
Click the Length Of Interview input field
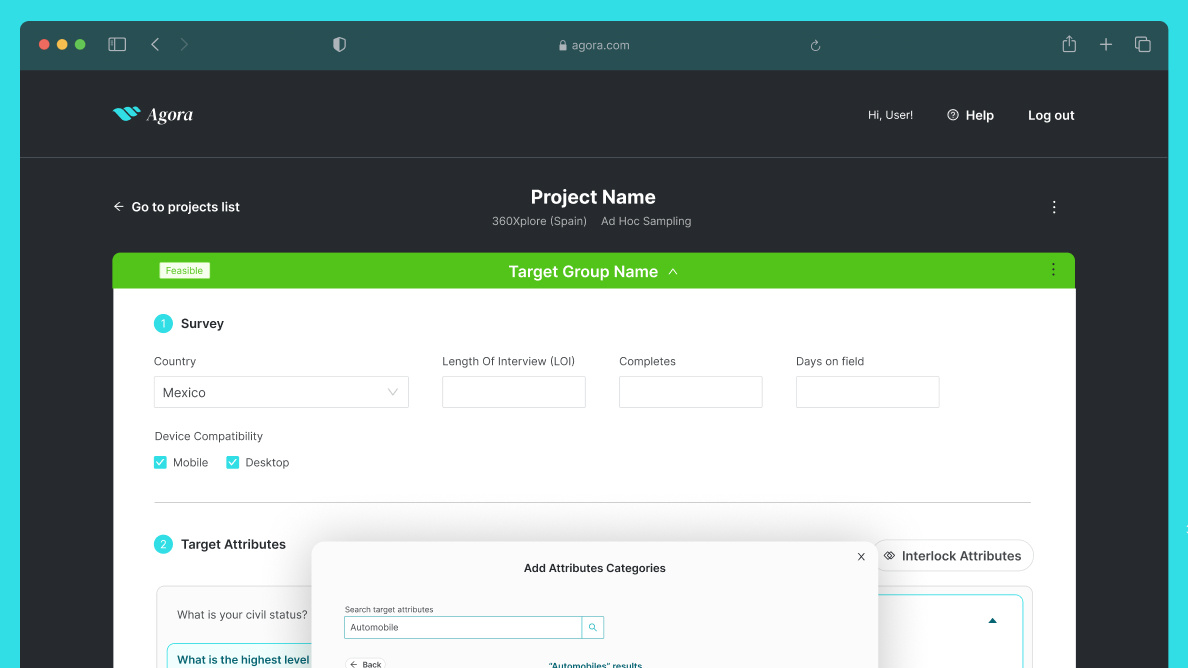pos(514,392)
